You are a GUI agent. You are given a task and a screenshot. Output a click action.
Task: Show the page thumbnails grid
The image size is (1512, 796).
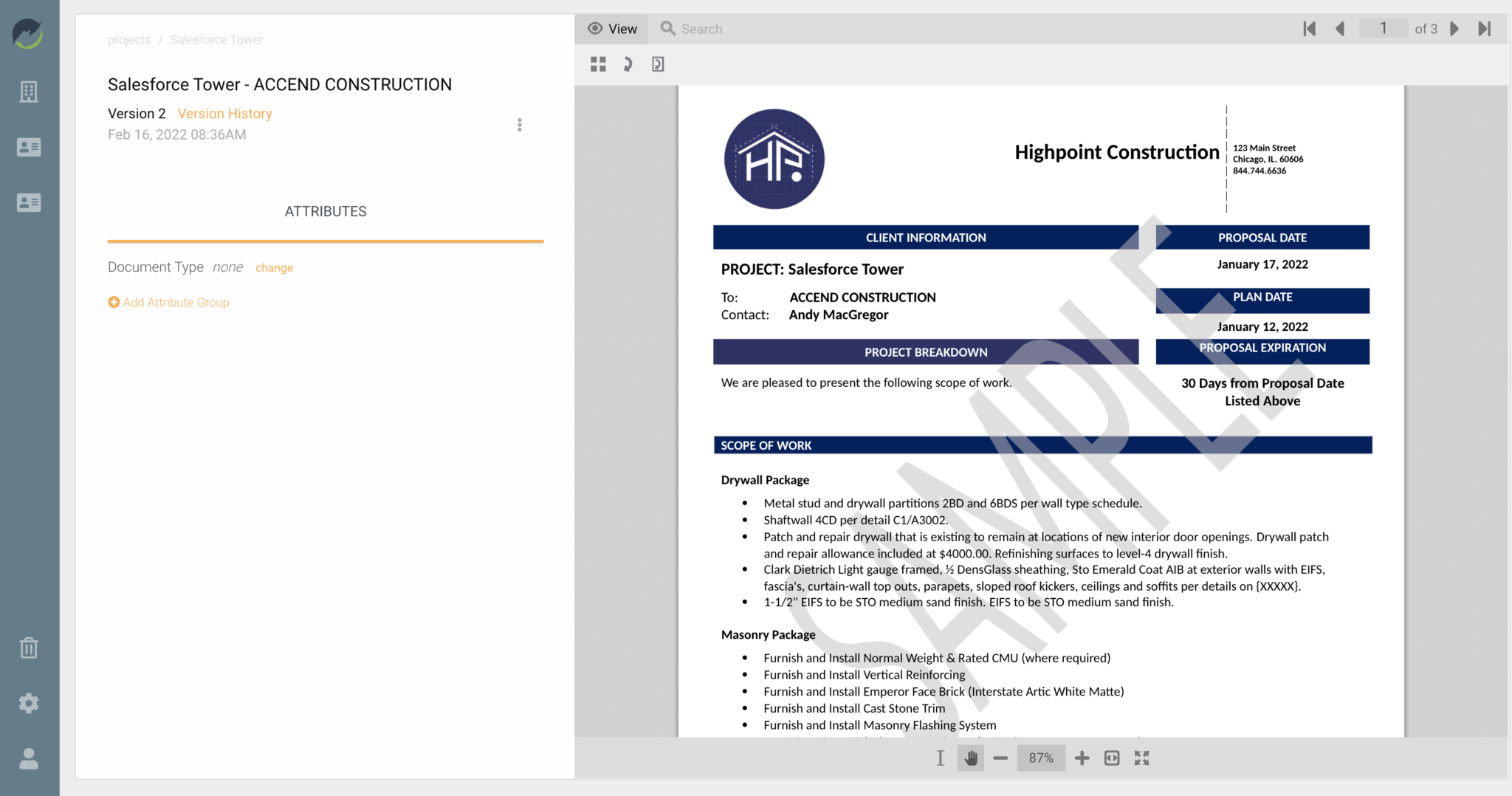598,64
